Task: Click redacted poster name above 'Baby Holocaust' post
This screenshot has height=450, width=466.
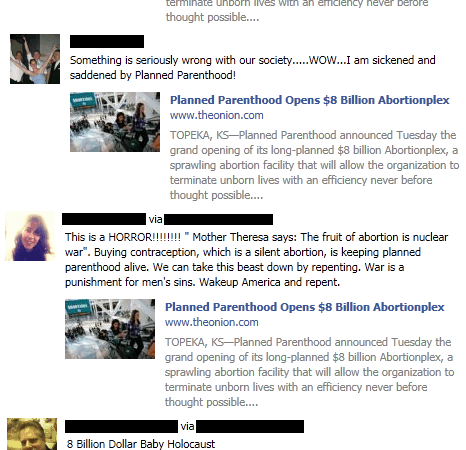Action: [121, 426]
